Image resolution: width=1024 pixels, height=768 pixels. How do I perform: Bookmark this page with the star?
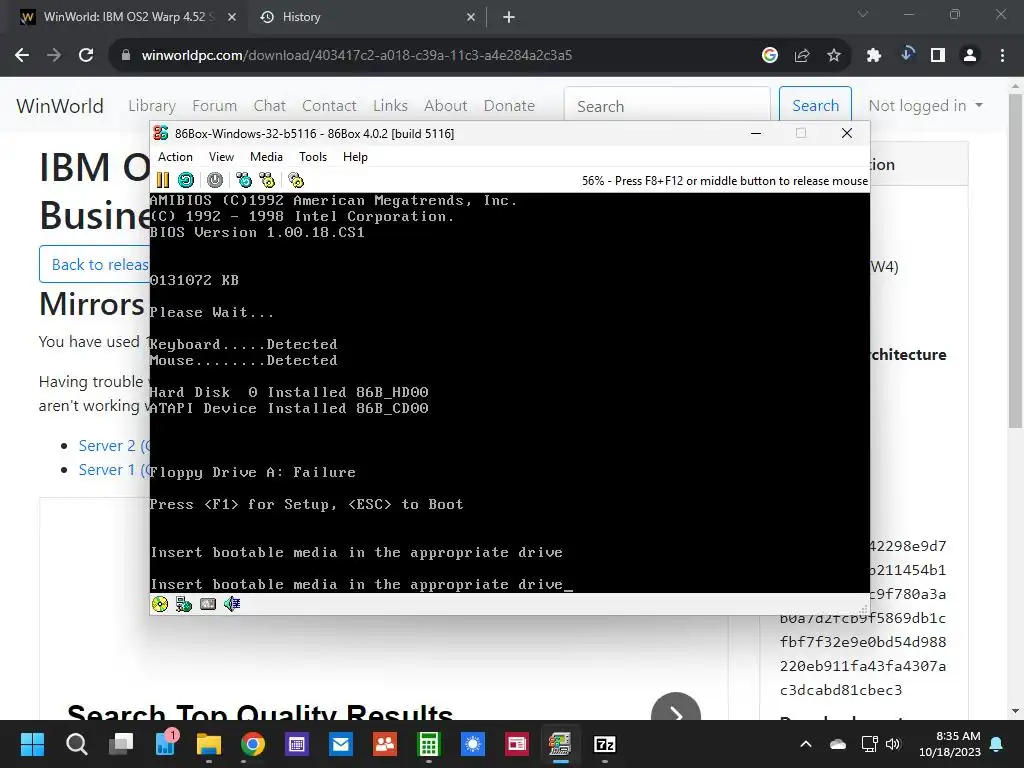tap(834, 56)
